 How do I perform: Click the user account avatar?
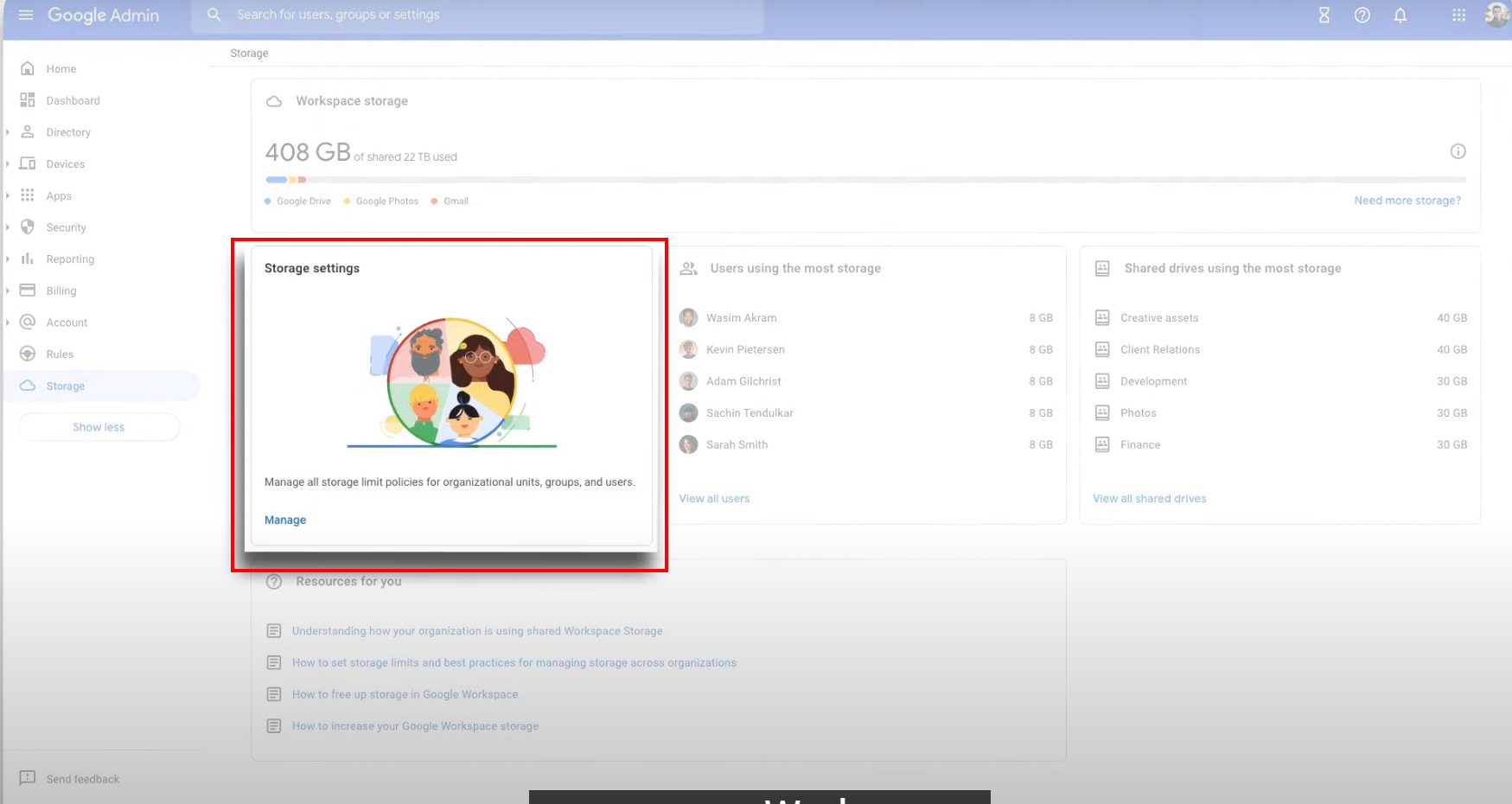coord(1496,15)
